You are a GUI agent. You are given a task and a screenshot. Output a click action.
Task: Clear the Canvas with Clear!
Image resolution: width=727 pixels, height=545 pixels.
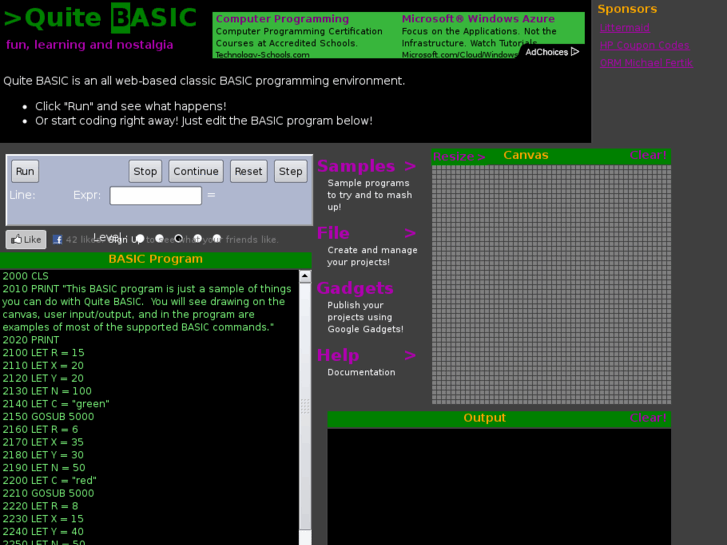[x=648, y=155]
